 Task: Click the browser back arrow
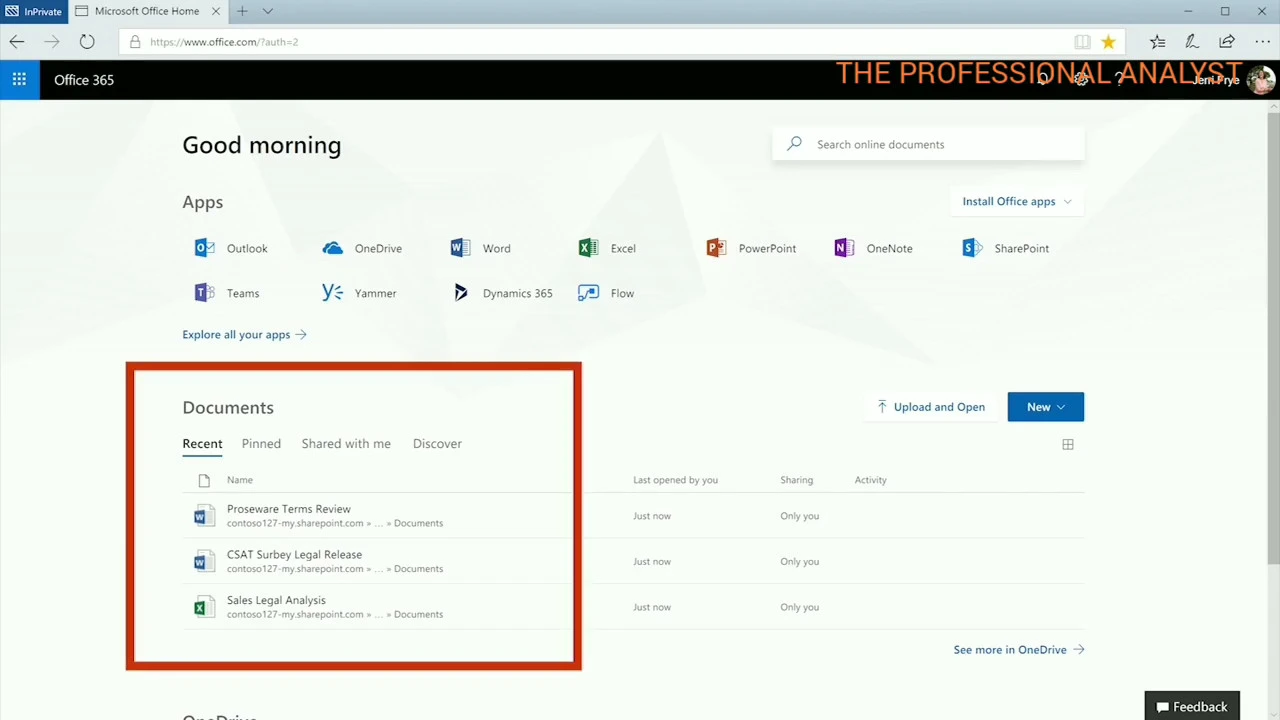pyautogui.click(x=17, y=42)
